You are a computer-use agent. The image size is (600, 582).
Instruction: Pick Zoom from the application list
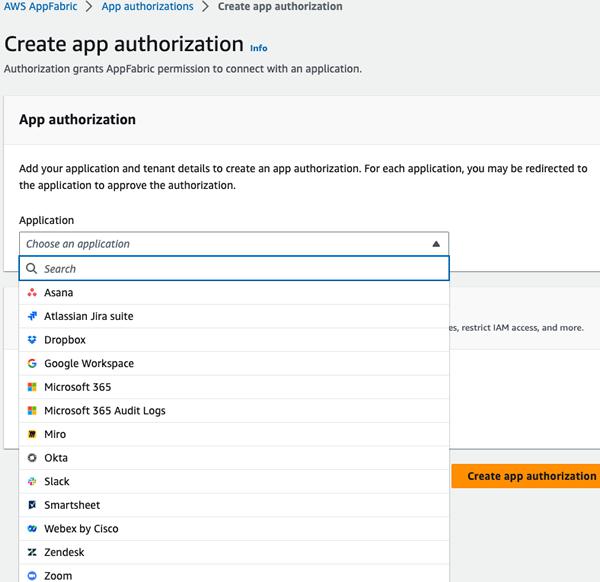click(58, 575)
